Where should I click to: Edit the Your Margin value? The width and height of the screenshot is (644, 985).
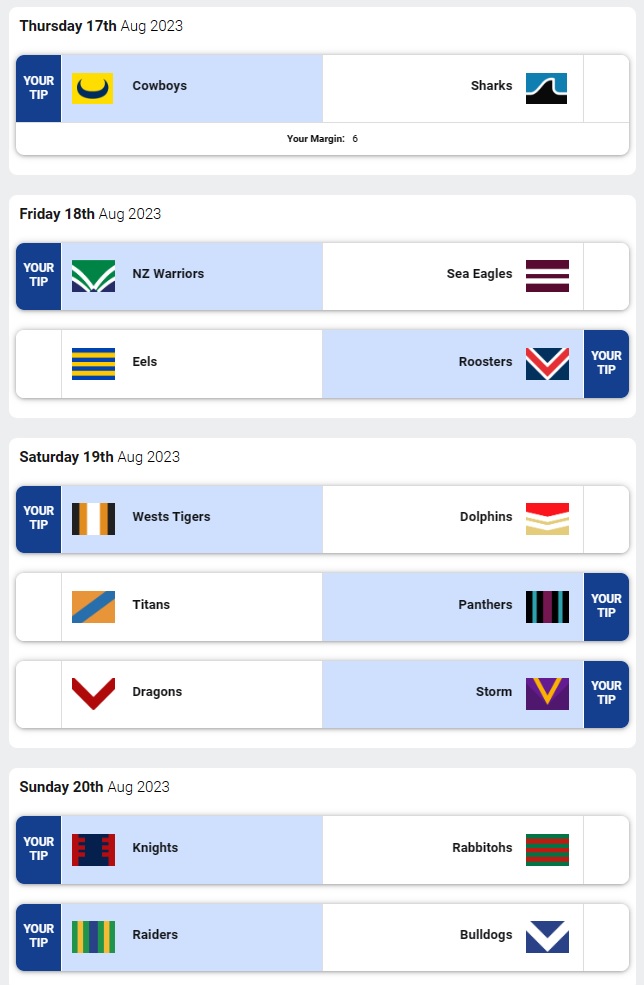click(355, 139)
